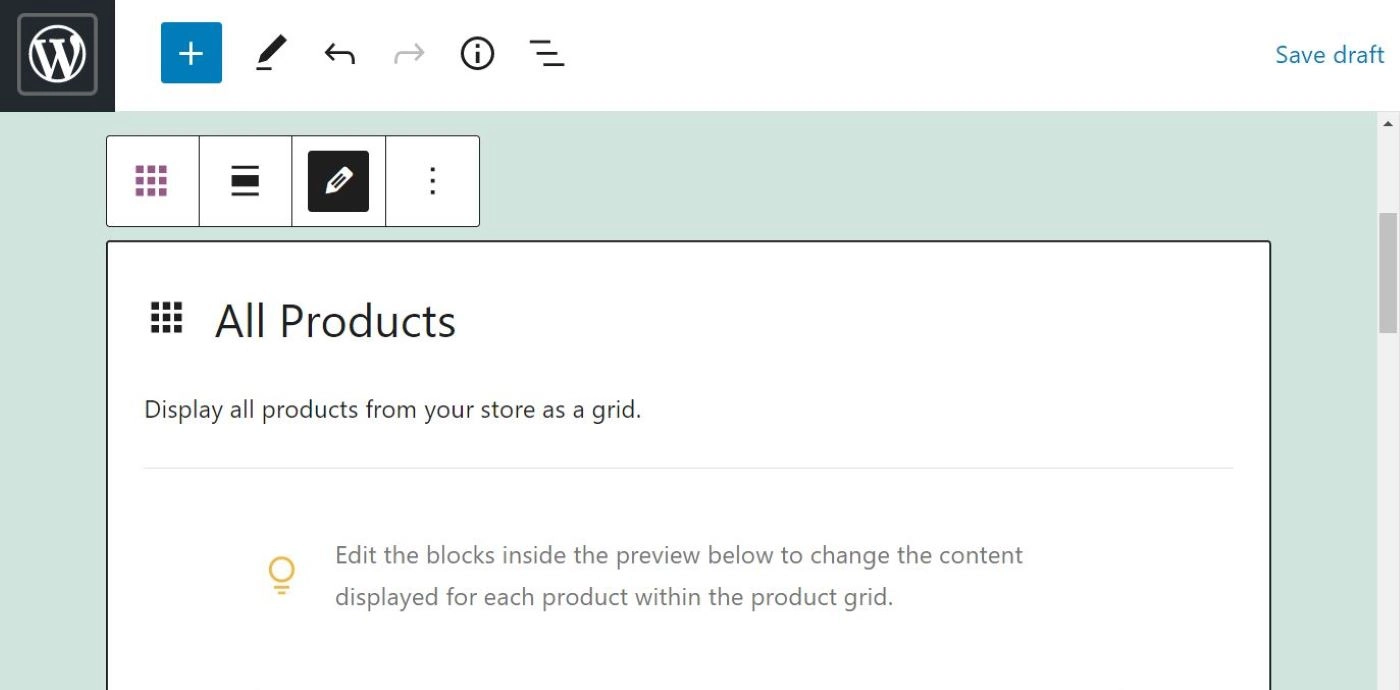Click the vertical scrollbar thumb
This screenshot has width=1400, height=690.
click(1388, 272)
